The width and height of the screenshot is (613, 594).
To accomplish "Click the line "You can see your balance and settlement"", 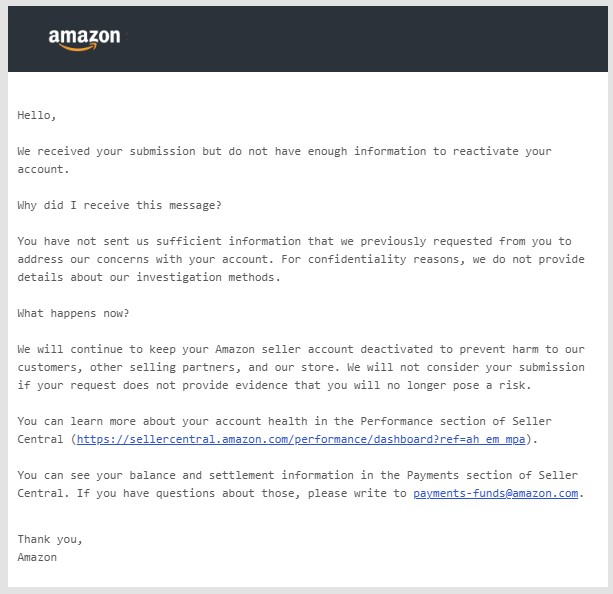I will [297, 475].
